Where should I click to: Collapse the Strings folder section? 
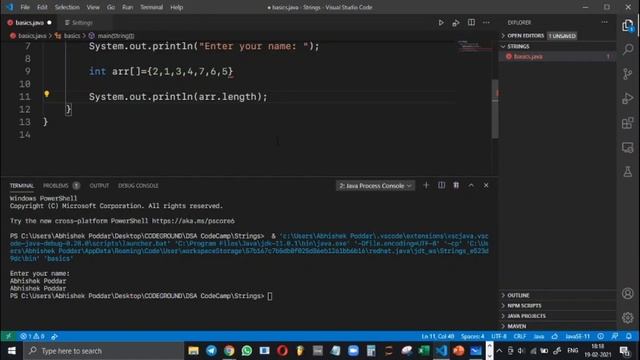click(557, 47)
